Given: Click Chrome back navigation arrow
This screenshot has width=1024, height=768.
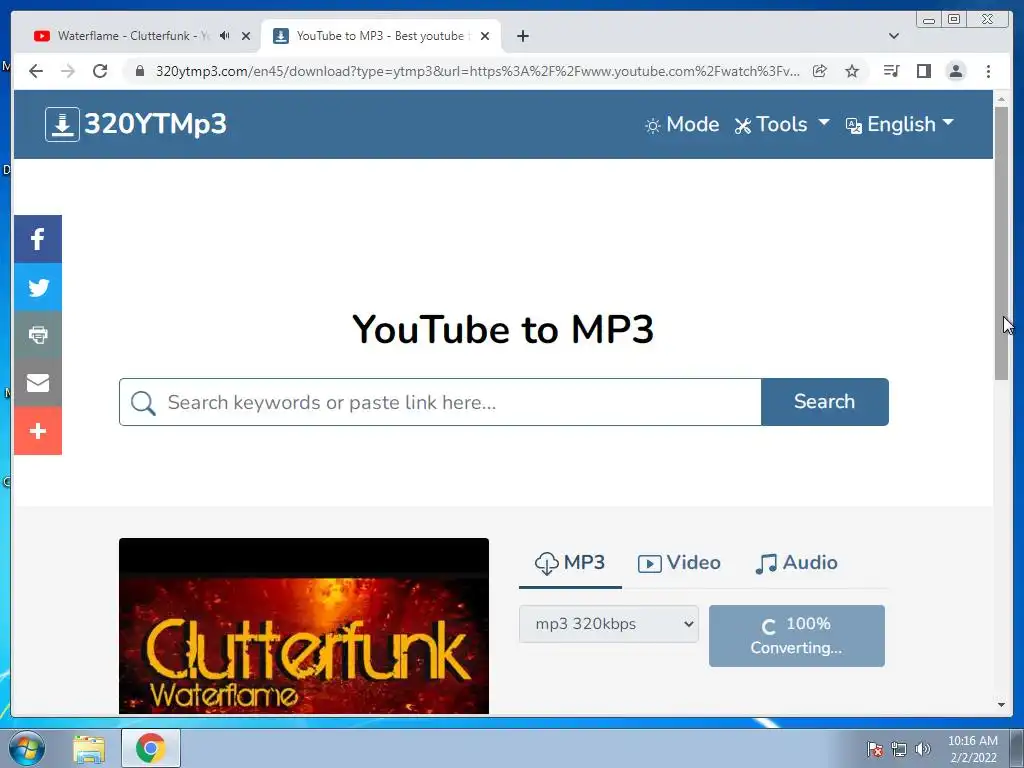Looking at the screenshot, I should 36,71.
